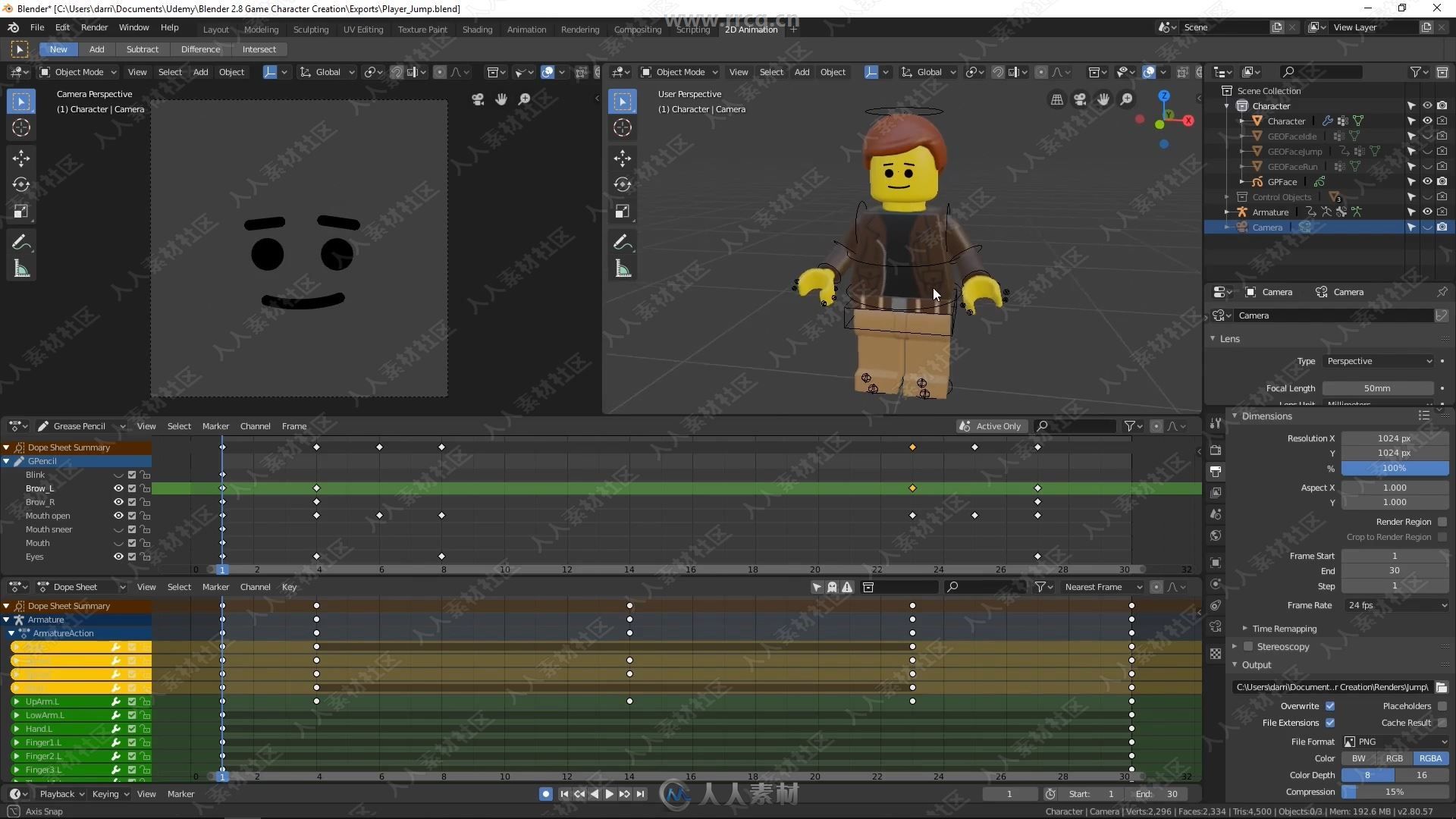The image size is (1456, 819).
Task: Open the Output properties tab icon
Action: 1216,471
